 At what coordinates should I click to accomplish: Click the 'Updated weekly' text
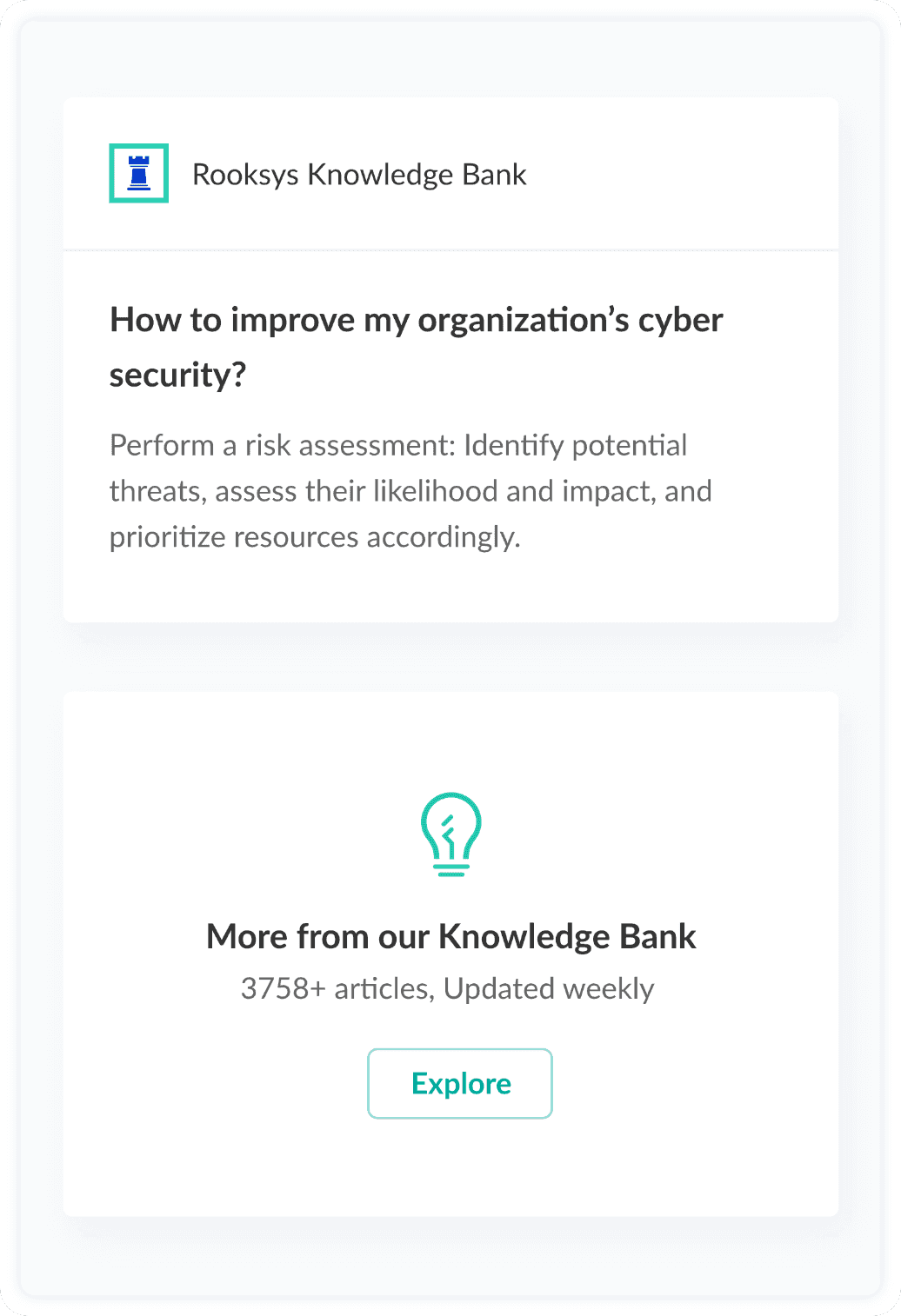tap(548, 989)
